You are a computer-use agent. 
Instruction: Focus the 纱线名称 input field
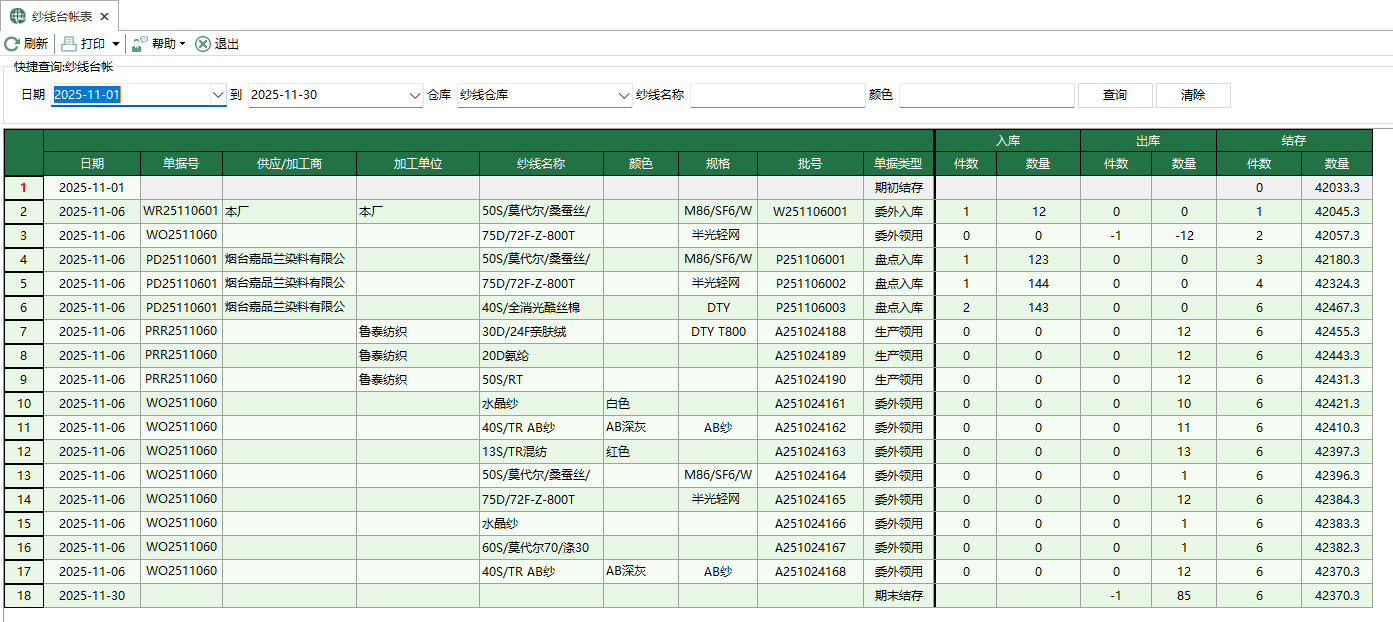pyautogui.click(x=777, y=95)
